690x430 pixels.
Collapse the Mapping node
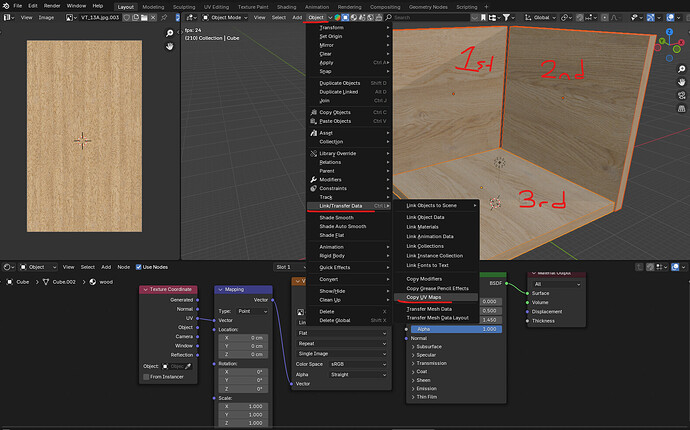(220, 289)
